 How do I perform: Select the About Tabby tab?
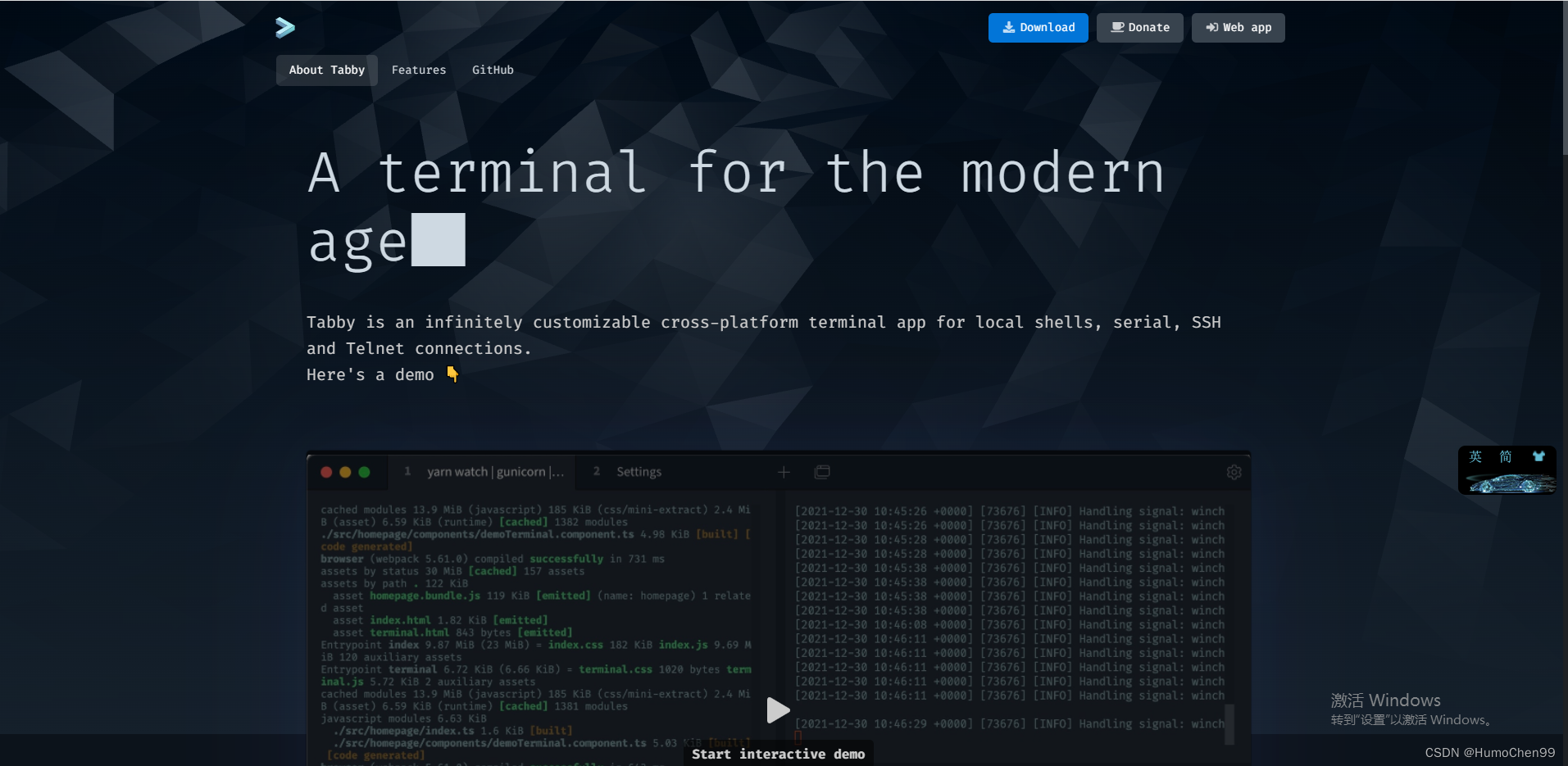326,70
